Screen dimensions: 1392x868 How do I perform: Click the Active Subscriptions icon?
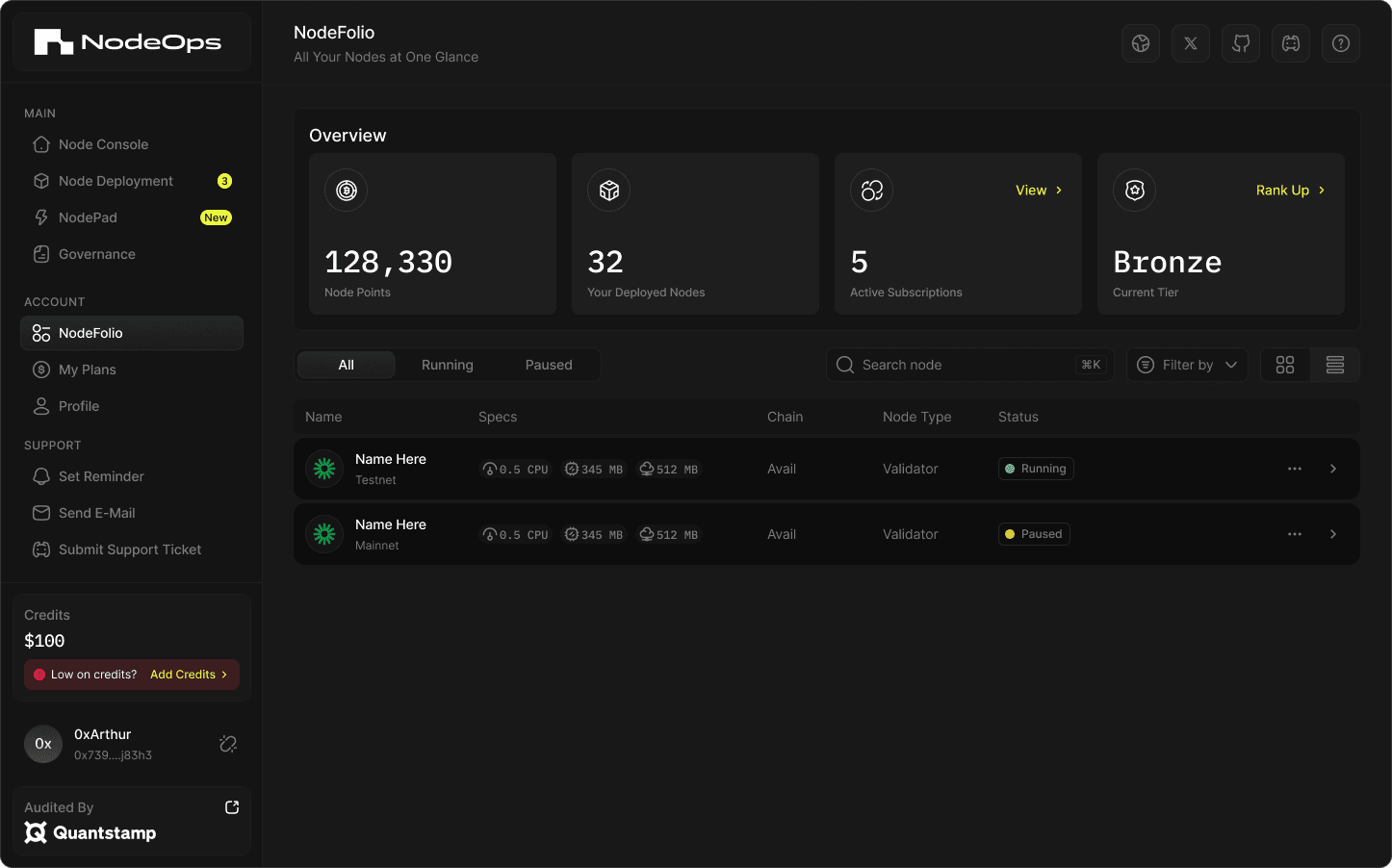tap(872, 191)
